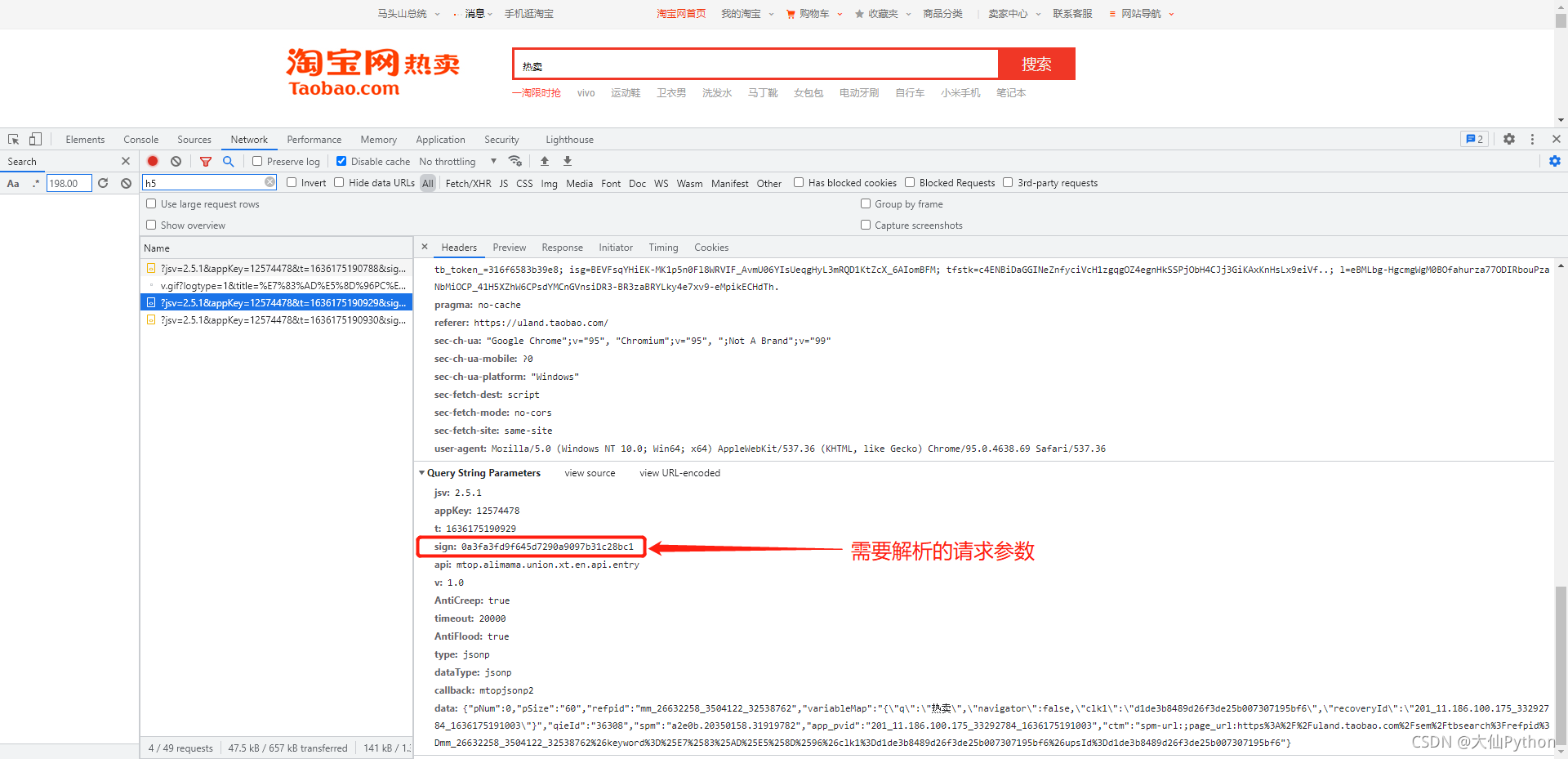Uncheck Disable cache checkbox

pyautogui.click(x=341, y=161)
